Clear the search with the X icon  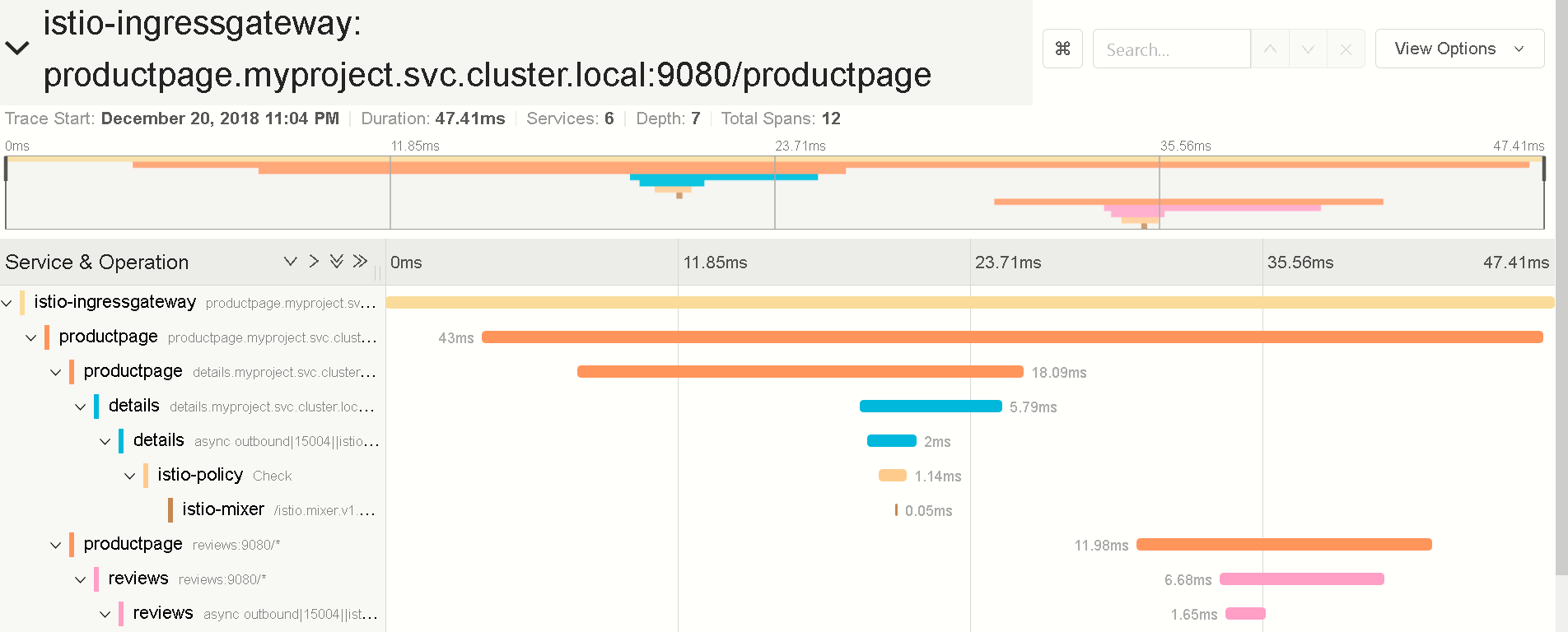(x=1346, y=49)
